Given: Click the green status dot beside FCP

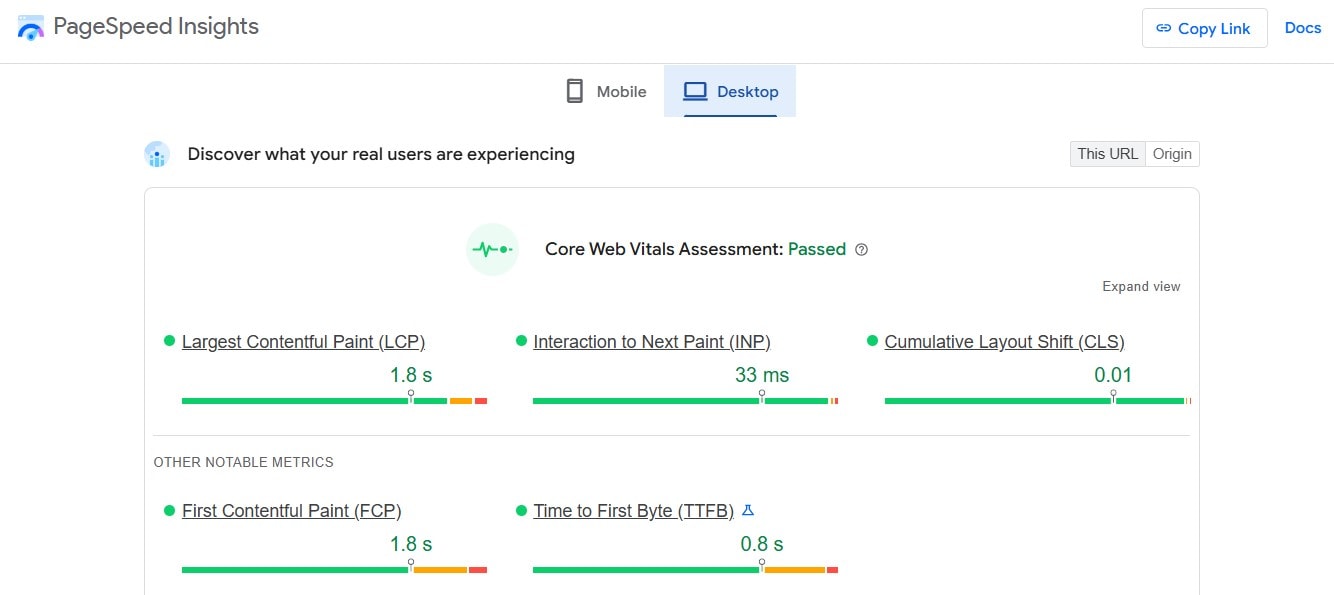Looking at the screenshot, I should (169, 510).
